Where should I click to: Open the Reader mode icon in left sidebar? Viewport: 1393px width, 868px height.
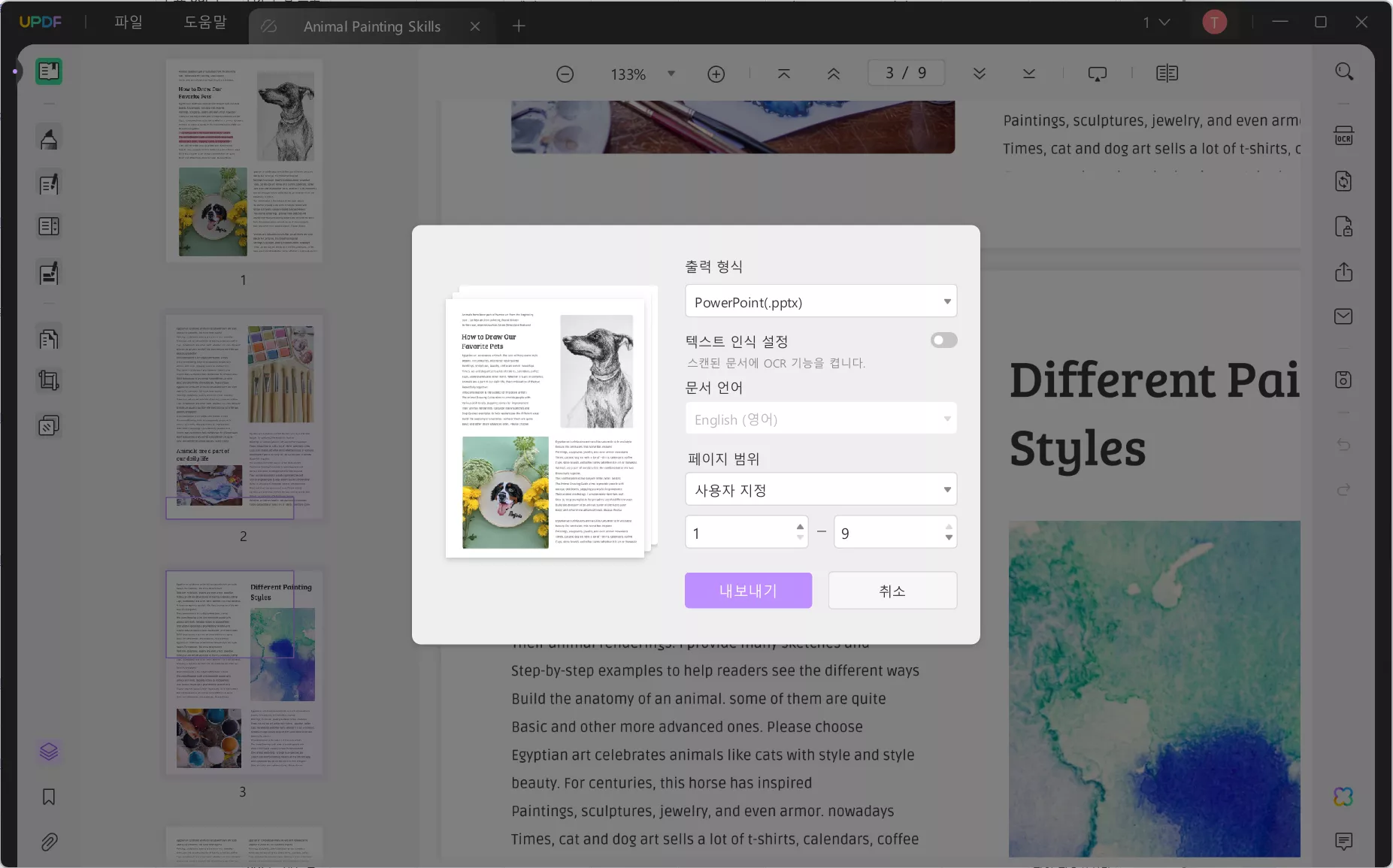tap(49, 71)
